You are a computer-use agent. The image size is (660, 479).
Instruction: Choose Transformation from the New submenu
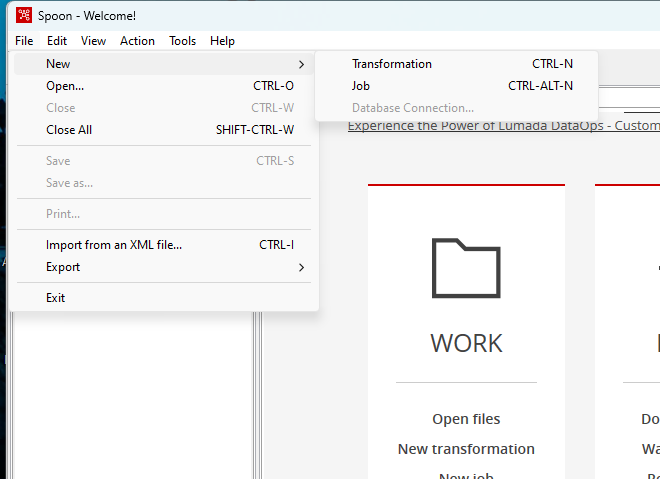tap(392, 64)
